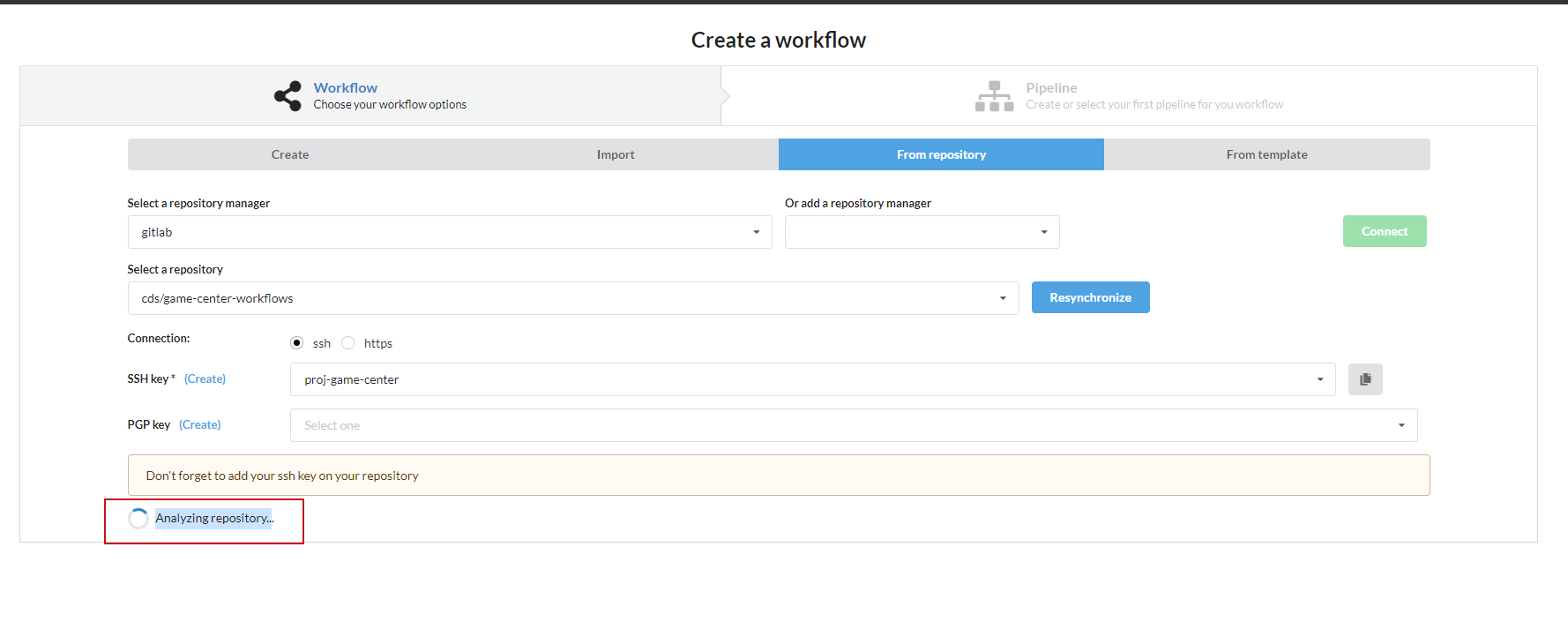Viewport: 1568px width, 622px height.
Task: Open the PGP key Select one dropdown
Action: [x=854, y=425]
